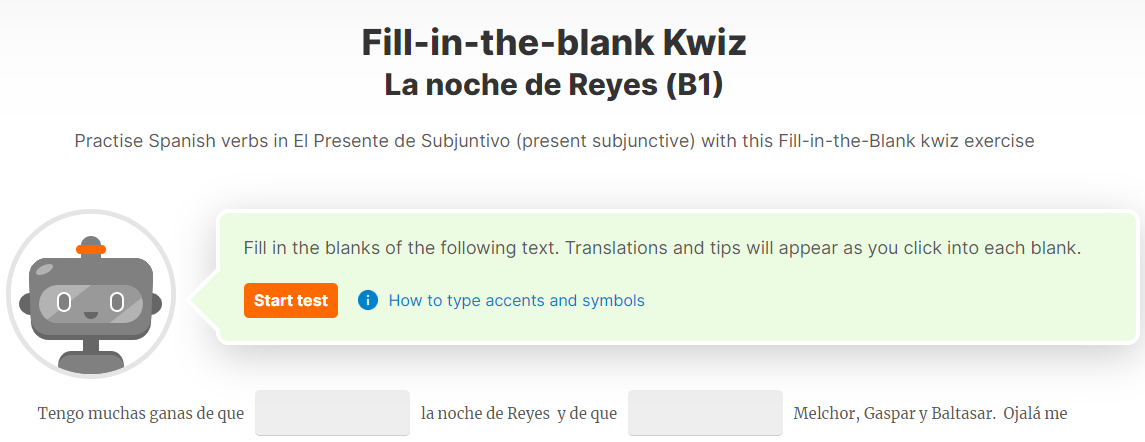This screenshot has height=442, width=1145.
Task: Click the robot's smiling mouth
Action: 91,315
